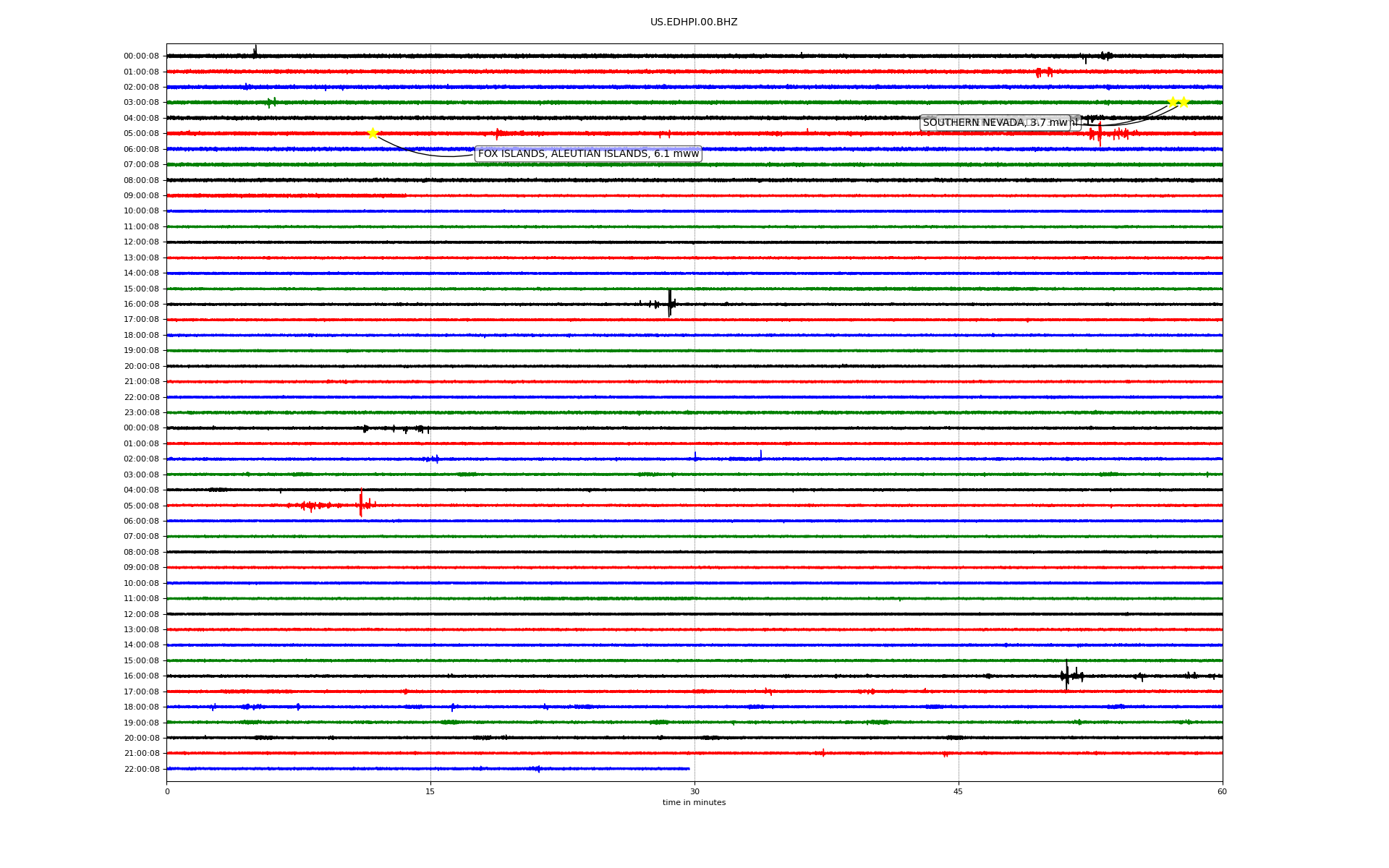Click the red burst near end of first 05:00:08 trace
Screen dimensions: 1389x868
point(1100,134)
